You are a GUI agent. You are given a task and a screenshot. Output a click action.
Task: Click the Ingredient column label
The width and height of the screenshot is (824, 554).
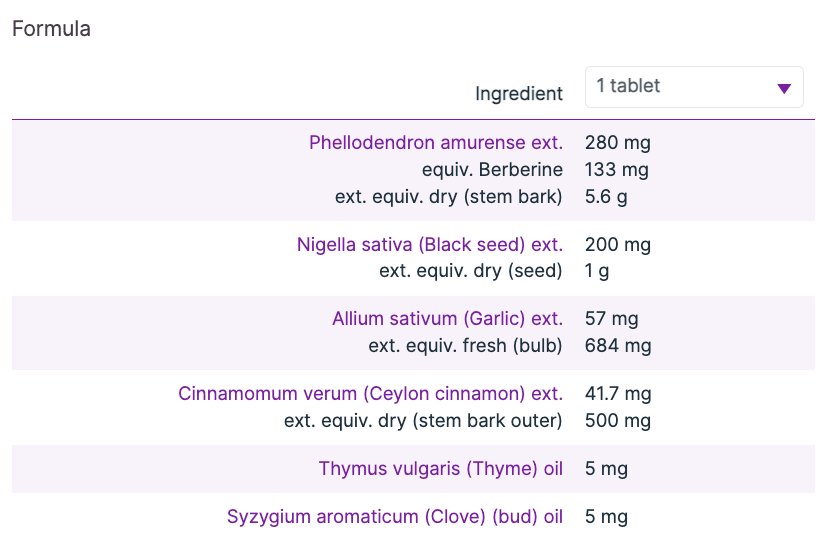pyautogui.click(x=518, y=94)
